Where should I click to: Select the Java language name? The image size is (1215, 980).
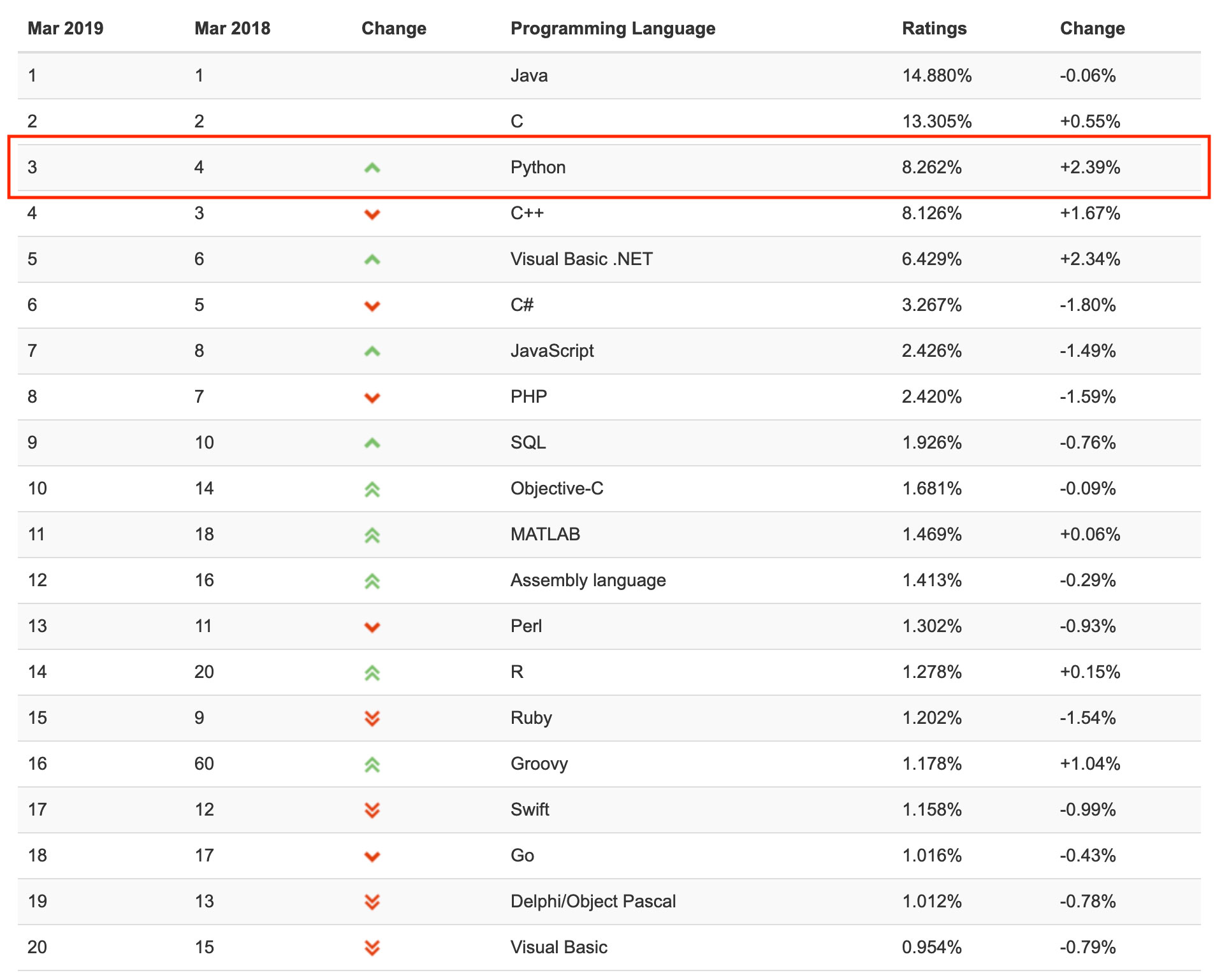click(x=528, y=76)
